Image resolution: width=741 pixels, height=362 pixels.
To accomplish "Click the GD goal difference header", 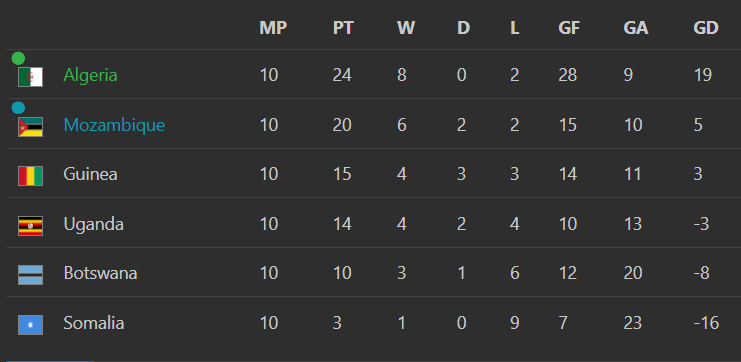I will coord(706,28).
